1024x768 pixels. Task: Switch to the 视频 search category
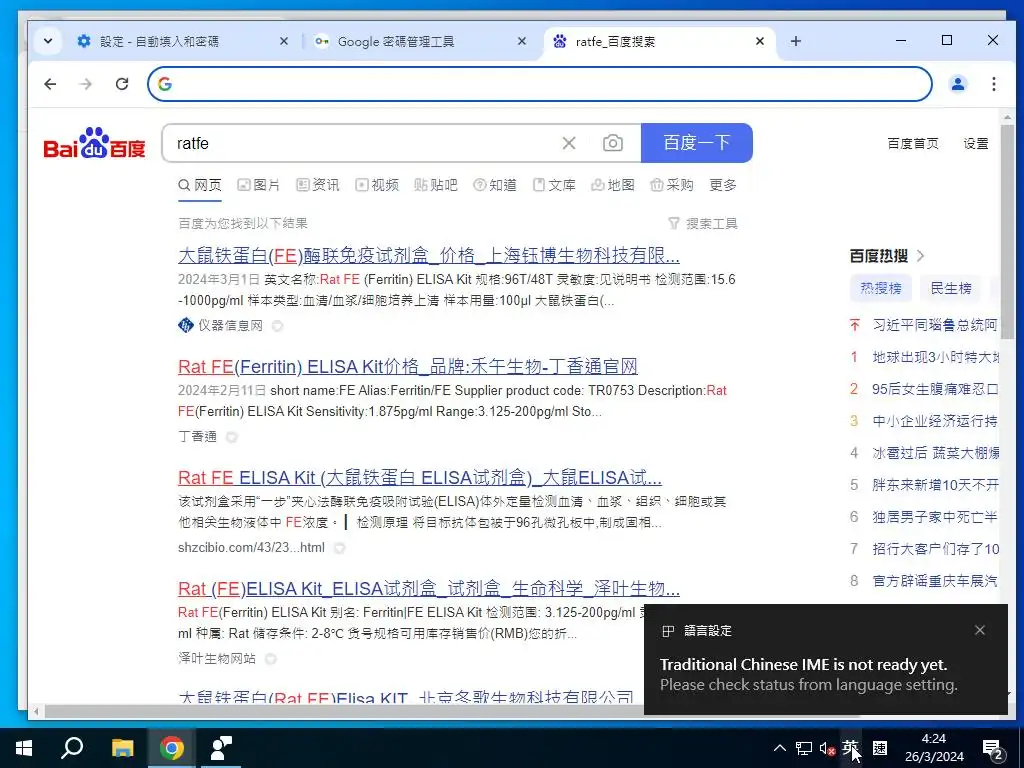[377, 185]
